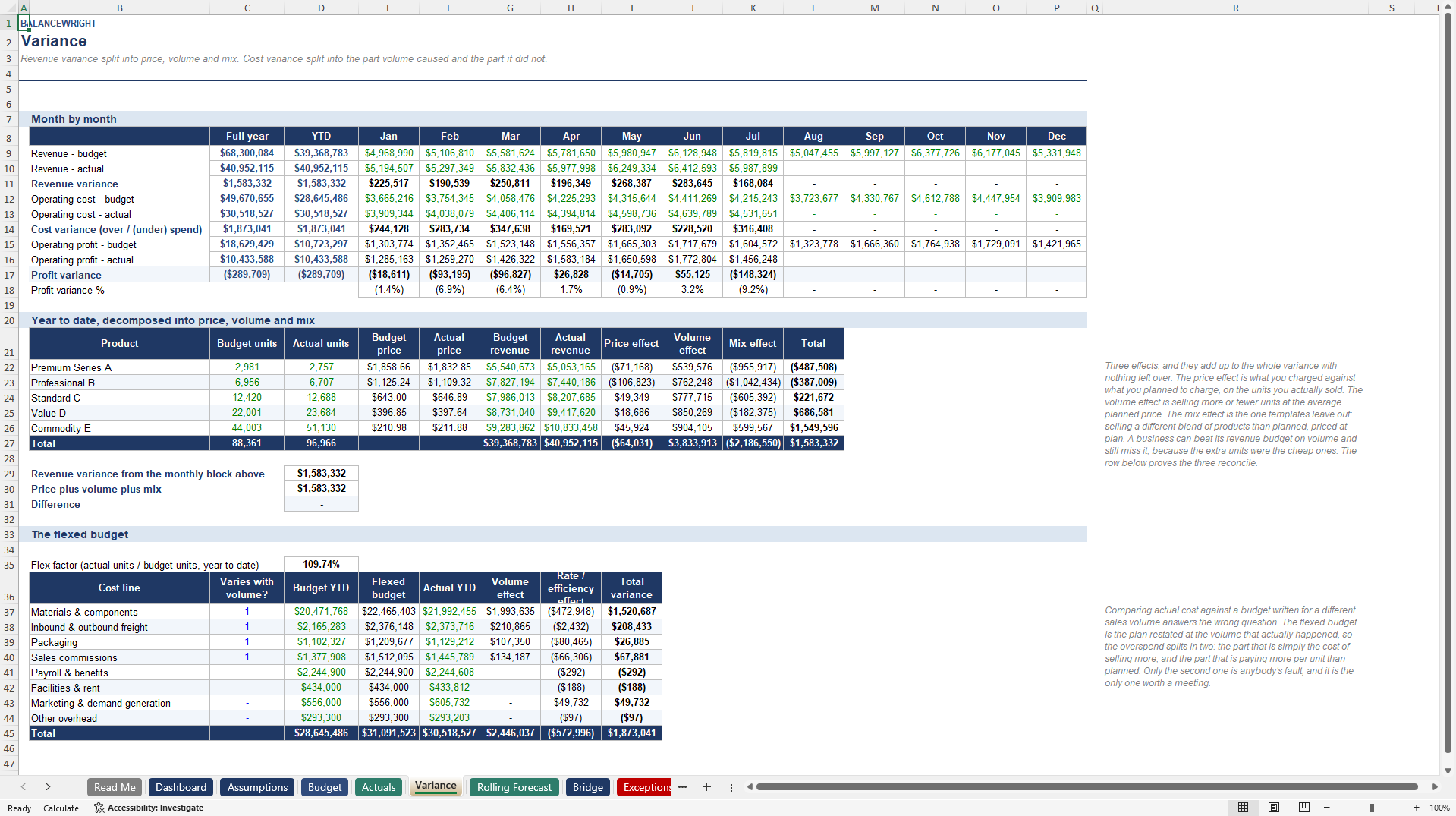Select the Premium Series A product cell
The height and width of the screenshot is (816, 1456).
(120, 367)
